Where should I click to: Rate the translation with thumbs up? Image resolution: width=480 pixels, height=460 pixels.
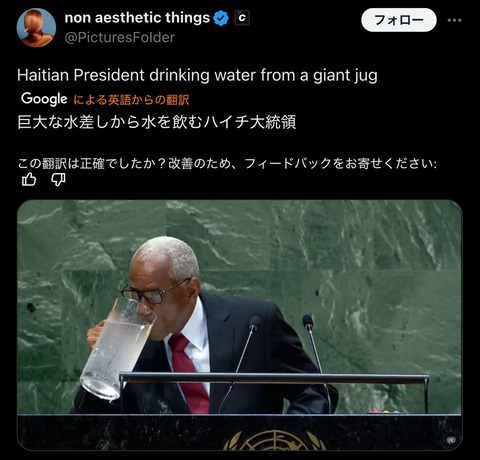point(29,180)
